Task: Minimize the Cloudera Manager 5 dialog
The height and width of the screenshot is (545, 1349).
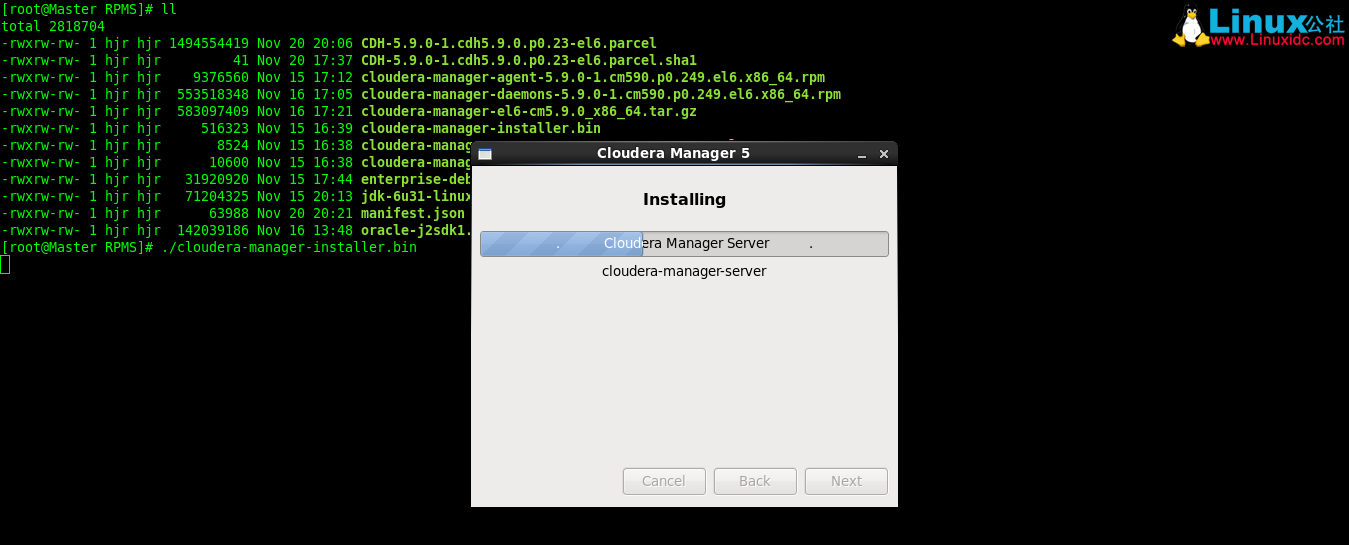Action: 862,154
